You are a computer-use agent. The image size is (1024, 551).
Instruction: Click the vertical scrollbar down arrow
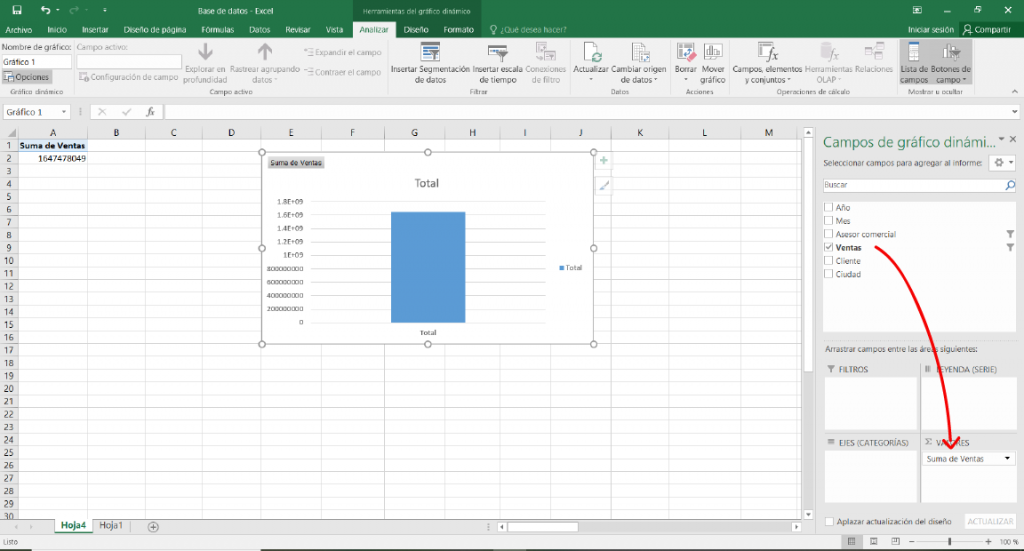[808, 514]
